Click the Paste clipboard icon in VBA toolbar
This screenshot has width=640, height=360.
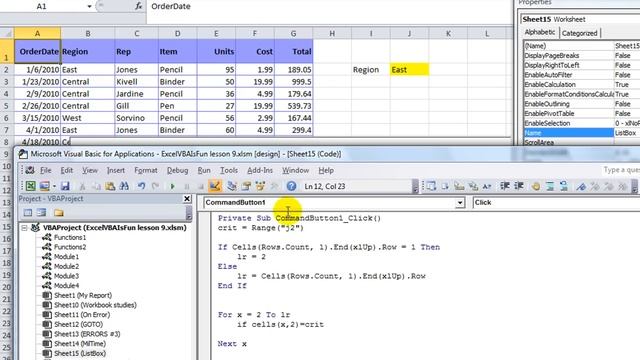click(x=110, y=186)
